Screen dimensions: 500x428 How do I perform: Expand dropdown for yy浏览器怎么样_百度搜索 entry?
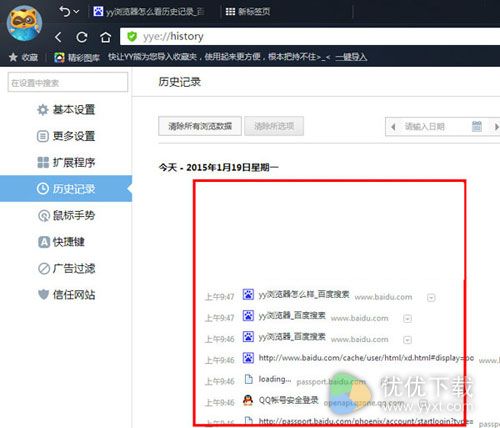(431, 297)
